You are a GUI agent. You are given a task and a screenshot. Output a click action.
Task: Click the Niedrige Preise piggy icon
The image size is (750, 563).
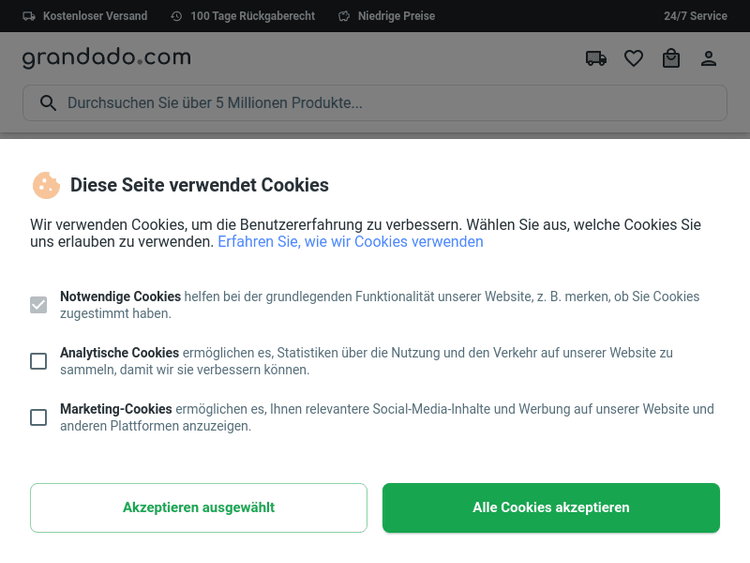tap(345, 16)
